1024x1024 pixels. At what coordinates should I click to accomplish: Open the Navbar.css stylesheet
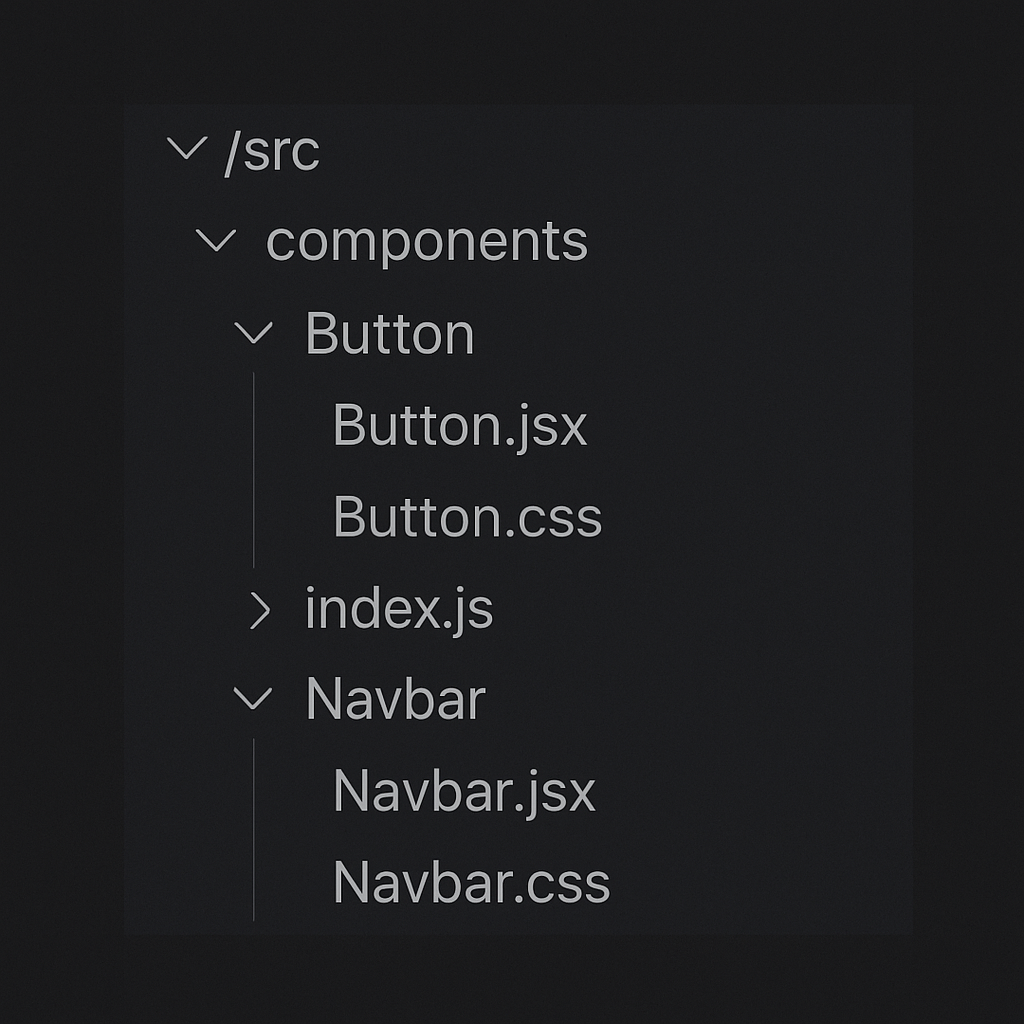[471, 883]
